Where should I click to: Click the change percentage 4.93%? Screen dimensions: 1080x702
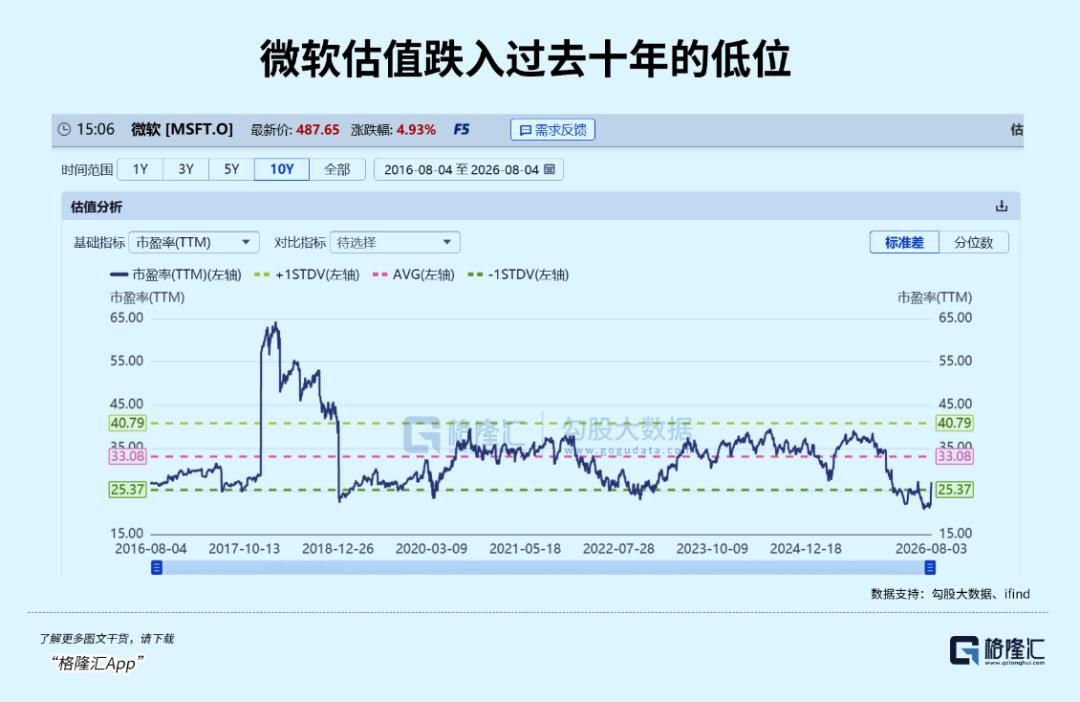[x=416, y=130]
